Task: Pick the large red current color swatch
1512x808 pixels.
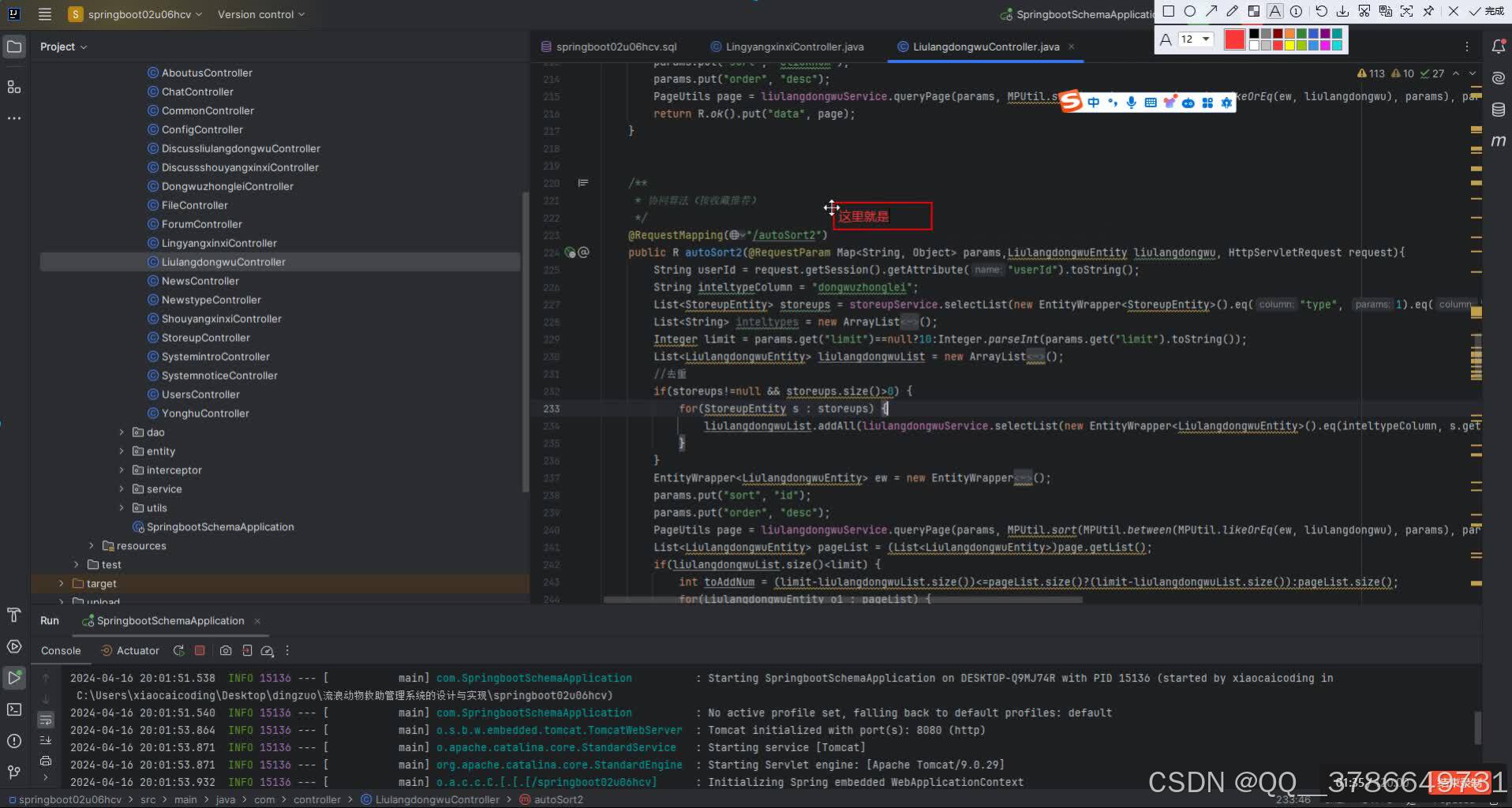Action: pos(1234,39)
